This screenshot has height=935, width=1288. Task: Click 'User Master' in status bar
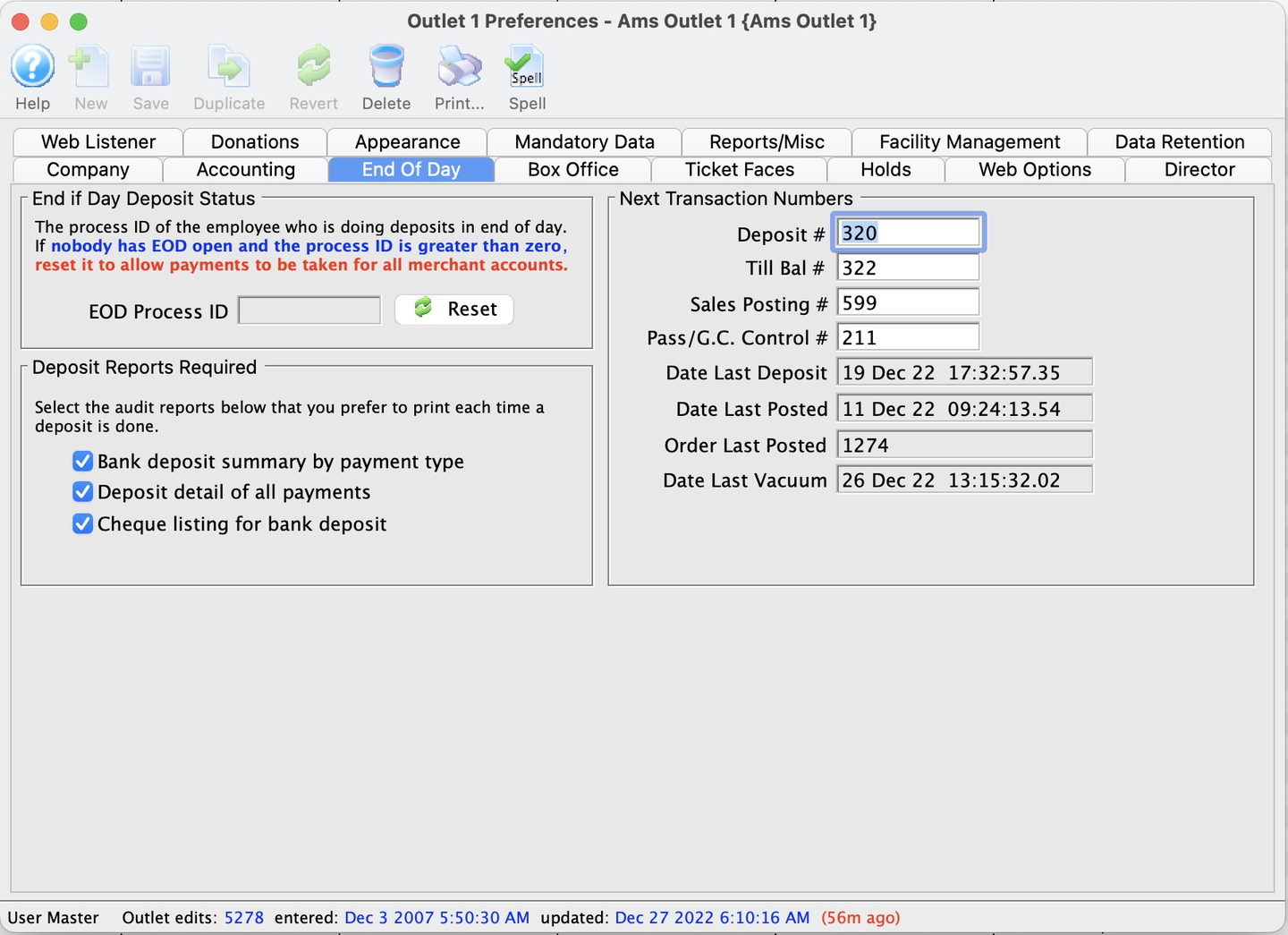[x=53, y=918]
